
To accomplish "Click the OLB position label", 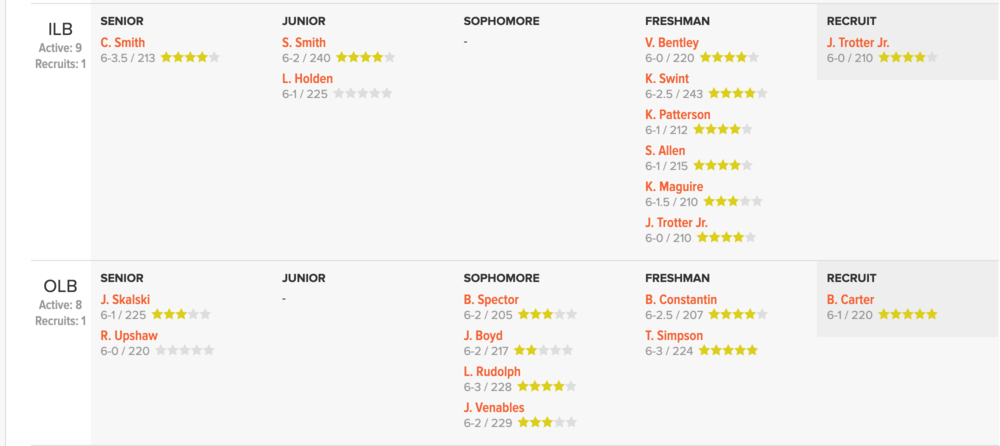I will pyautogui.click(x=61, y=286).
